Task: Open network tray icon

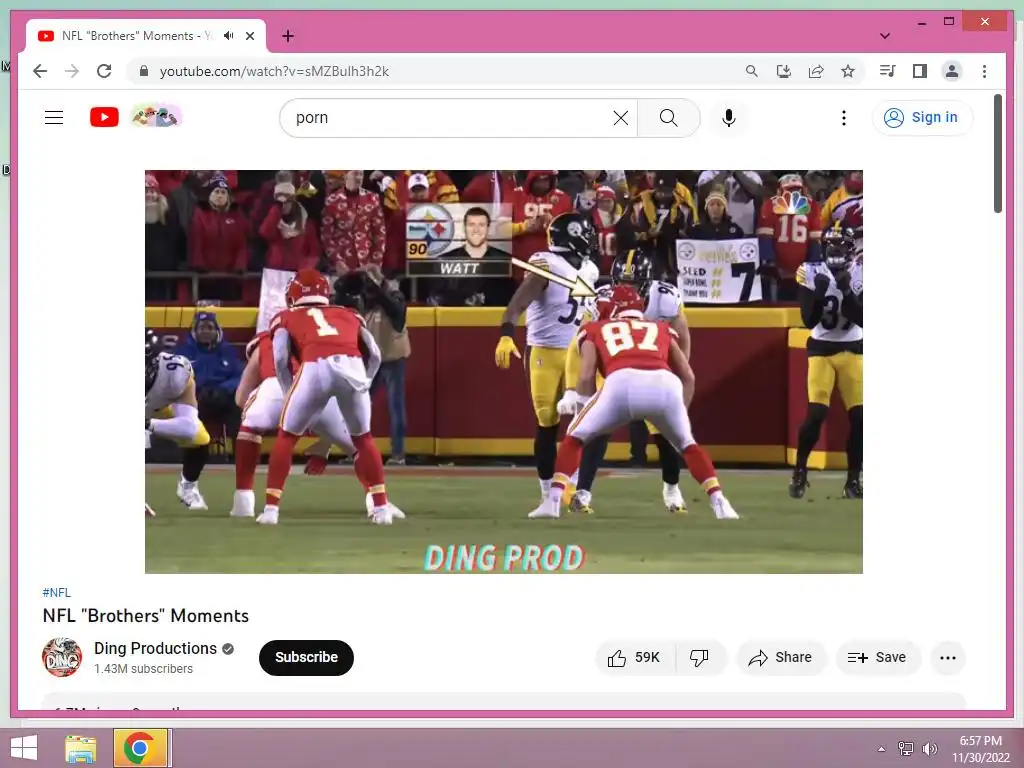Action: (x=906, y=748)
